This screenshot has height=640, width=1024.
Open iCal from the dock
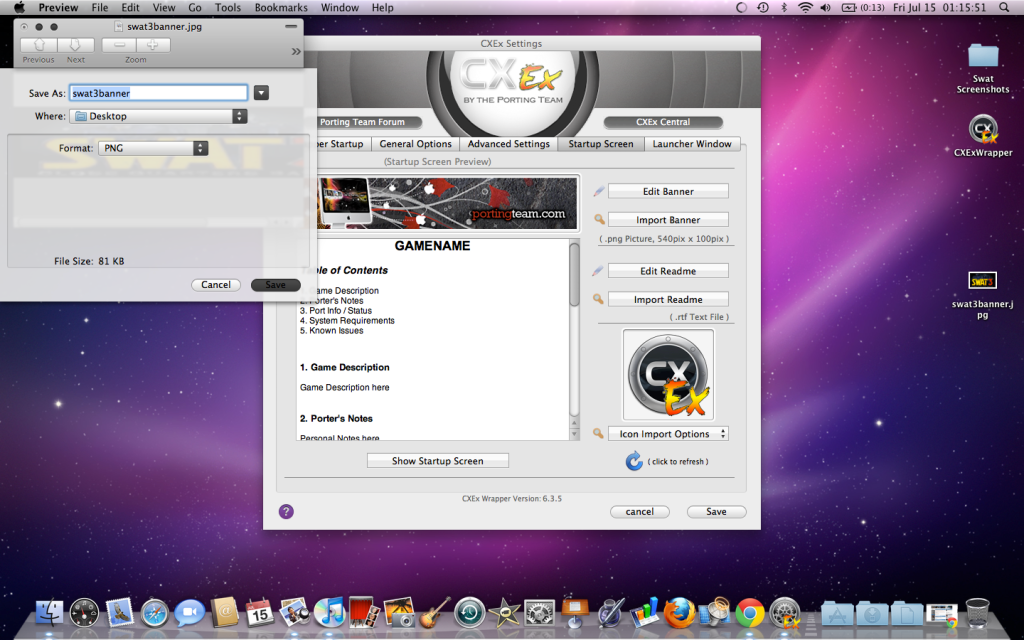[259, 613]
